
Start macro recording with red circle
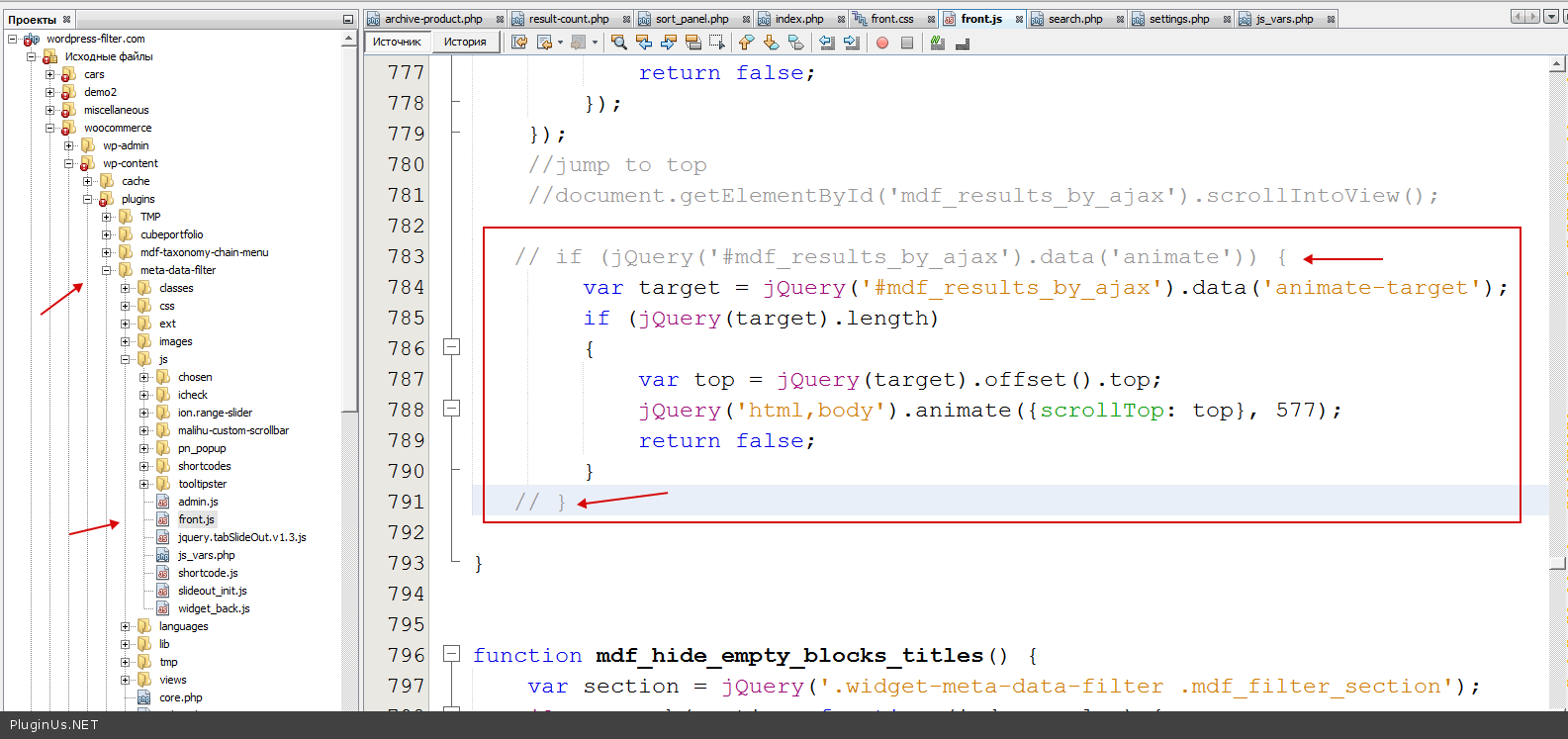(881, 43)
